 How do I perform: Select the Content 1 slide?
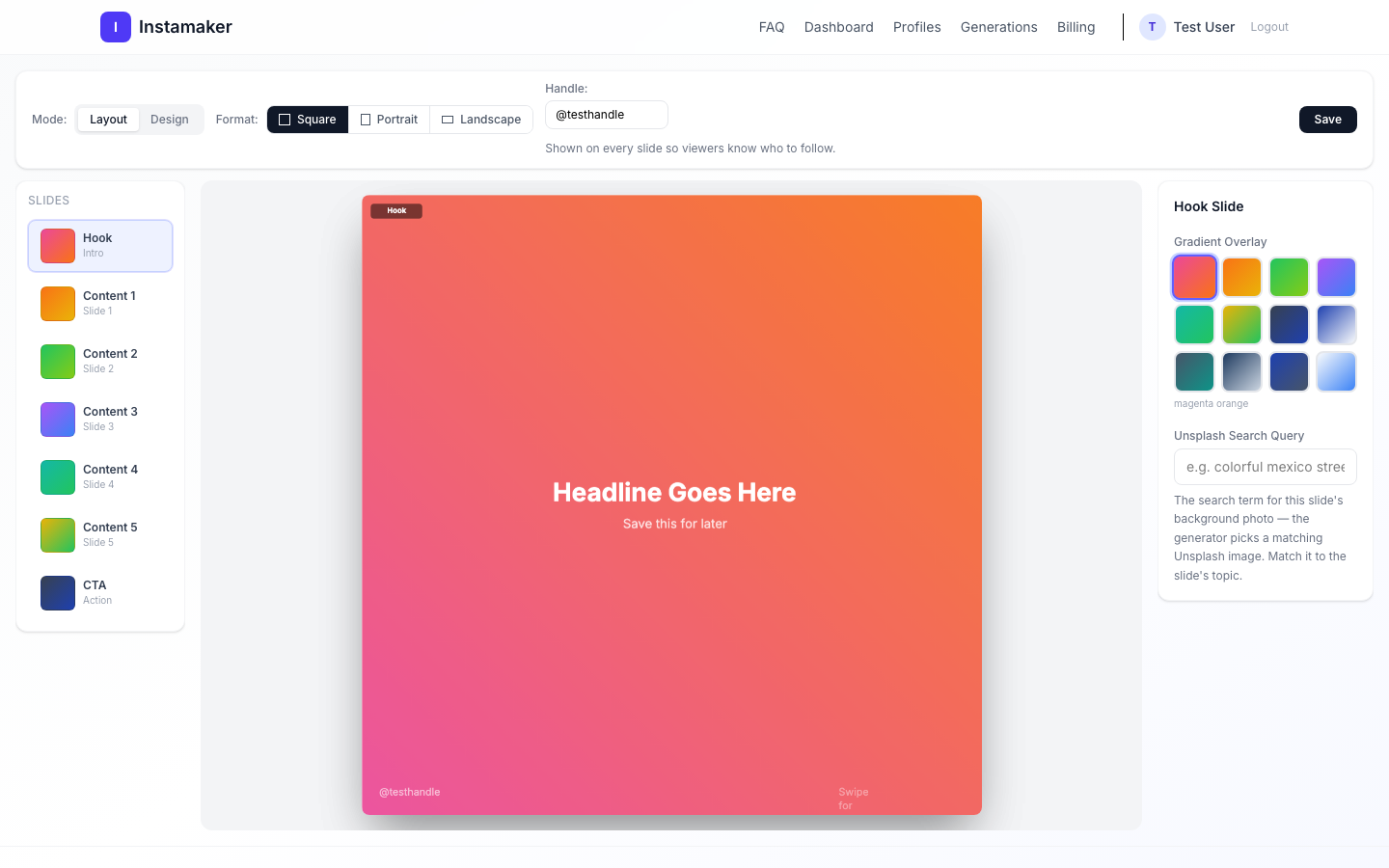click(x=100, y=304)
